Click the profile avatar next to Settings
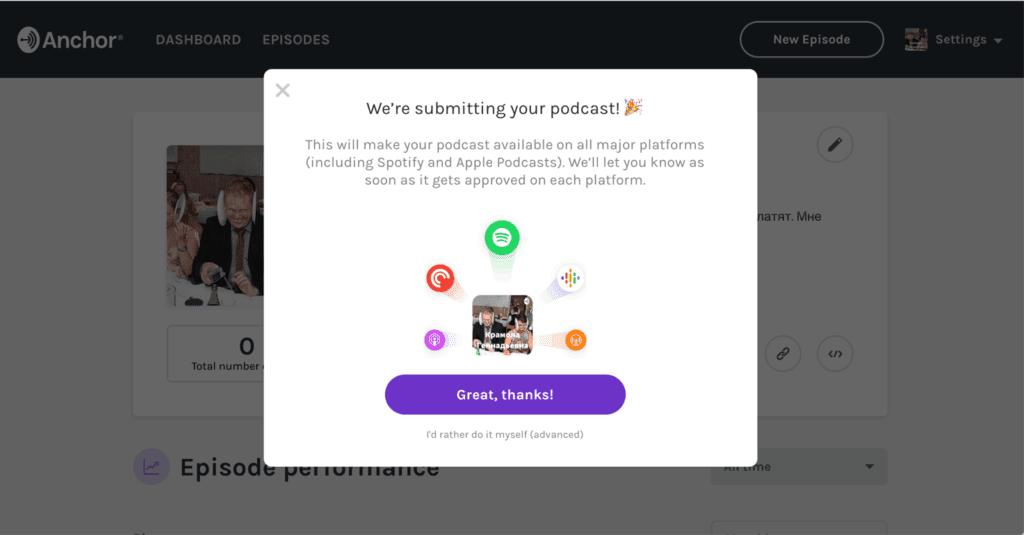 tap(916, 40)
